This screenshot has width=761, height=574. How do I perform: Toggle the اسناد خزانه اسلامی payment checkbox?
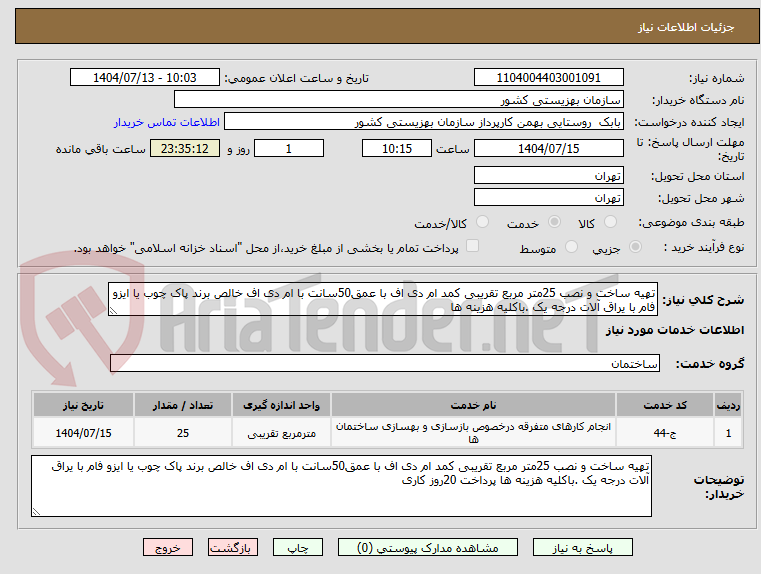click(472, 246)
